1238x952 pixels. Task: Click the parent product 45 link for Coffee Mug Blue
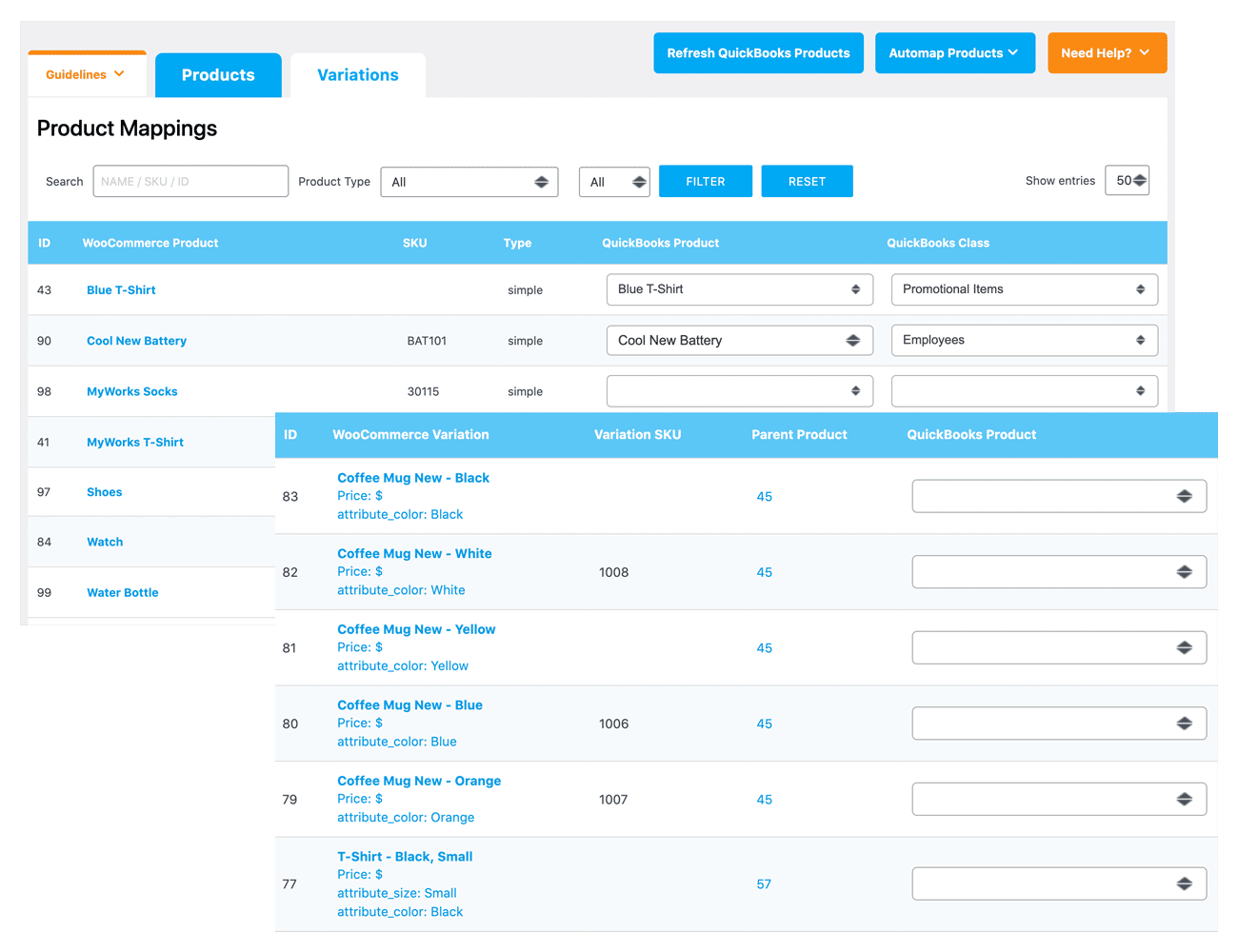point(765,724)
